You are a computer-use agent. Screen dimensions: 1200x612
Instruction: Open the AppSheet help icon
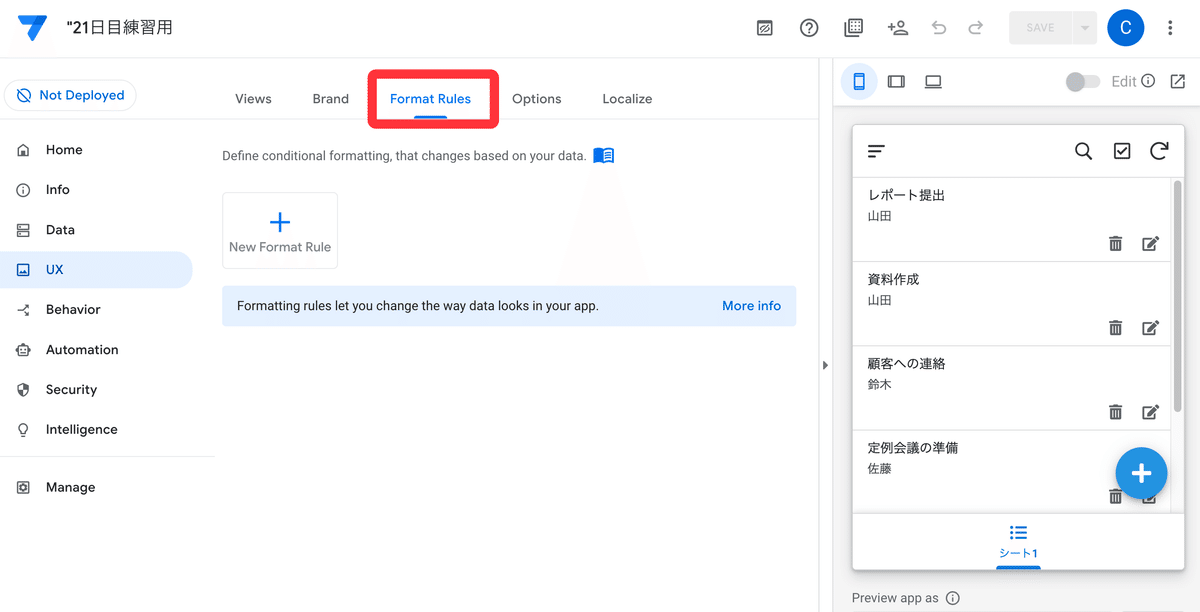[x=809, y=28]
